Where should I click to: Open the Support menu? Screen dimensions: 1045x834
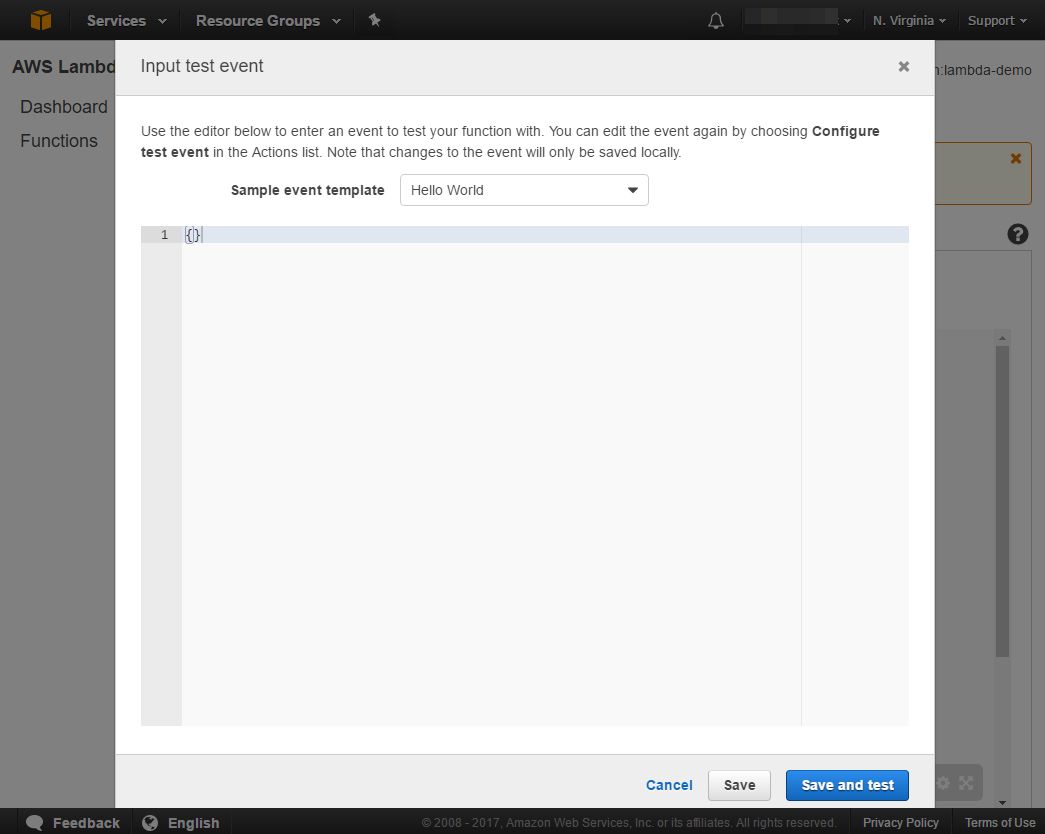click(x=997, y=21)
